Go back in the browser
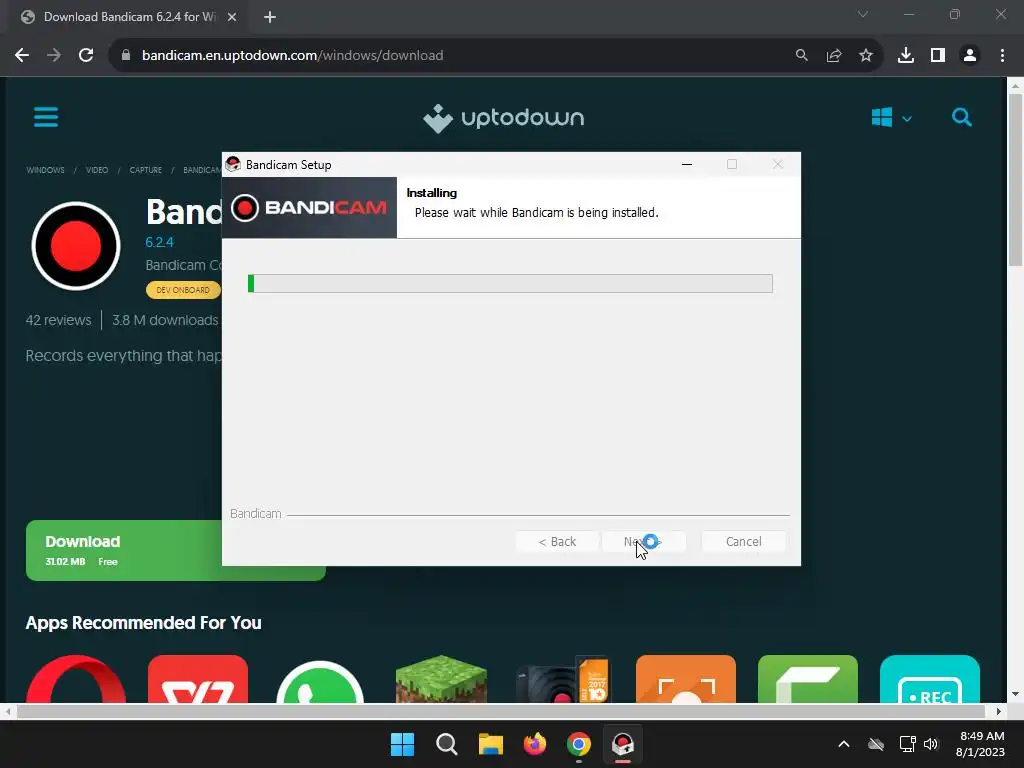1024x768 pixels. [x=22, y=56]
